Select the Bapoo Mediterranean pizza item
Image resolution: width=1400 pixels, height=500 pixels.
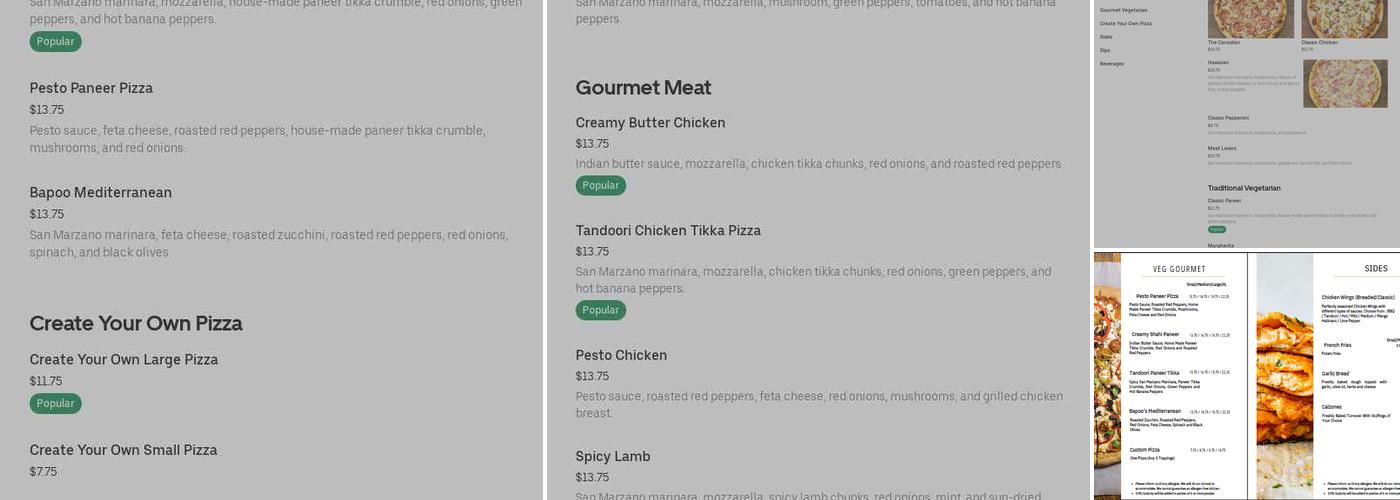click(x=101, y=192)
